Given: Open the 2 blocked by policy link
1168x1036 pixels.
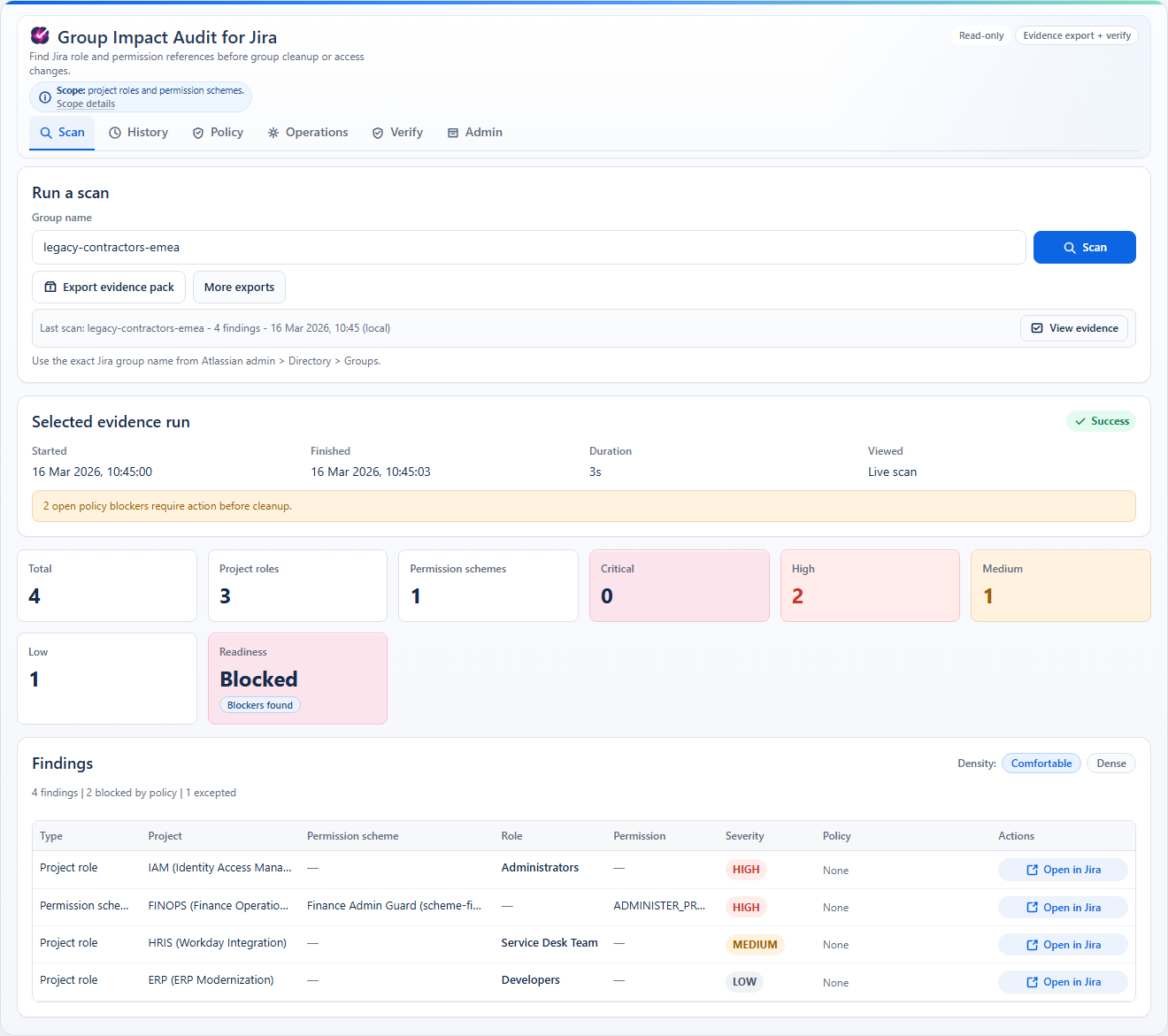Looking at the screenshot, I should (x=131, y=792).
